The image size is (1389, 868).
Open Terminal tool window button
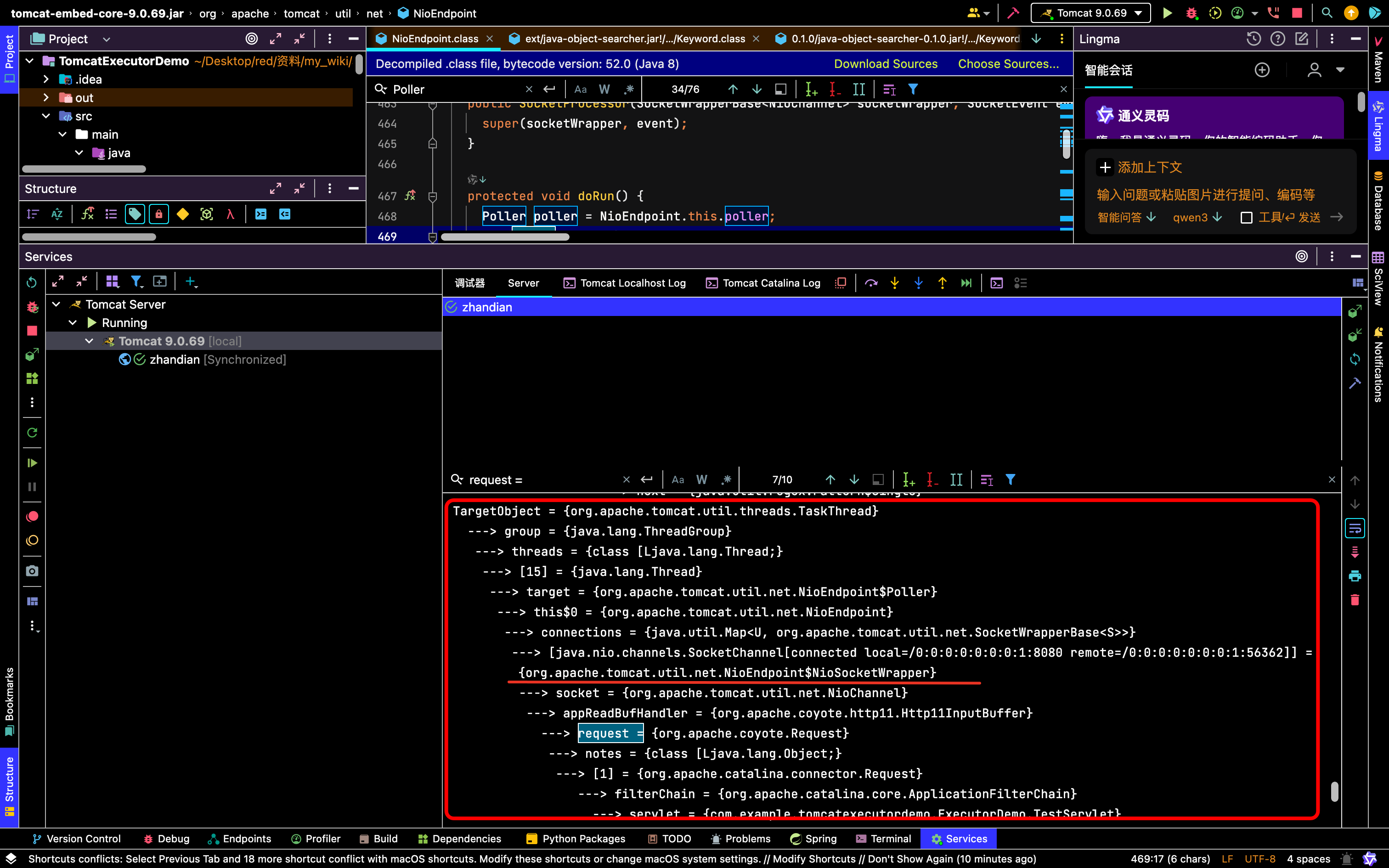click(883, 839)
